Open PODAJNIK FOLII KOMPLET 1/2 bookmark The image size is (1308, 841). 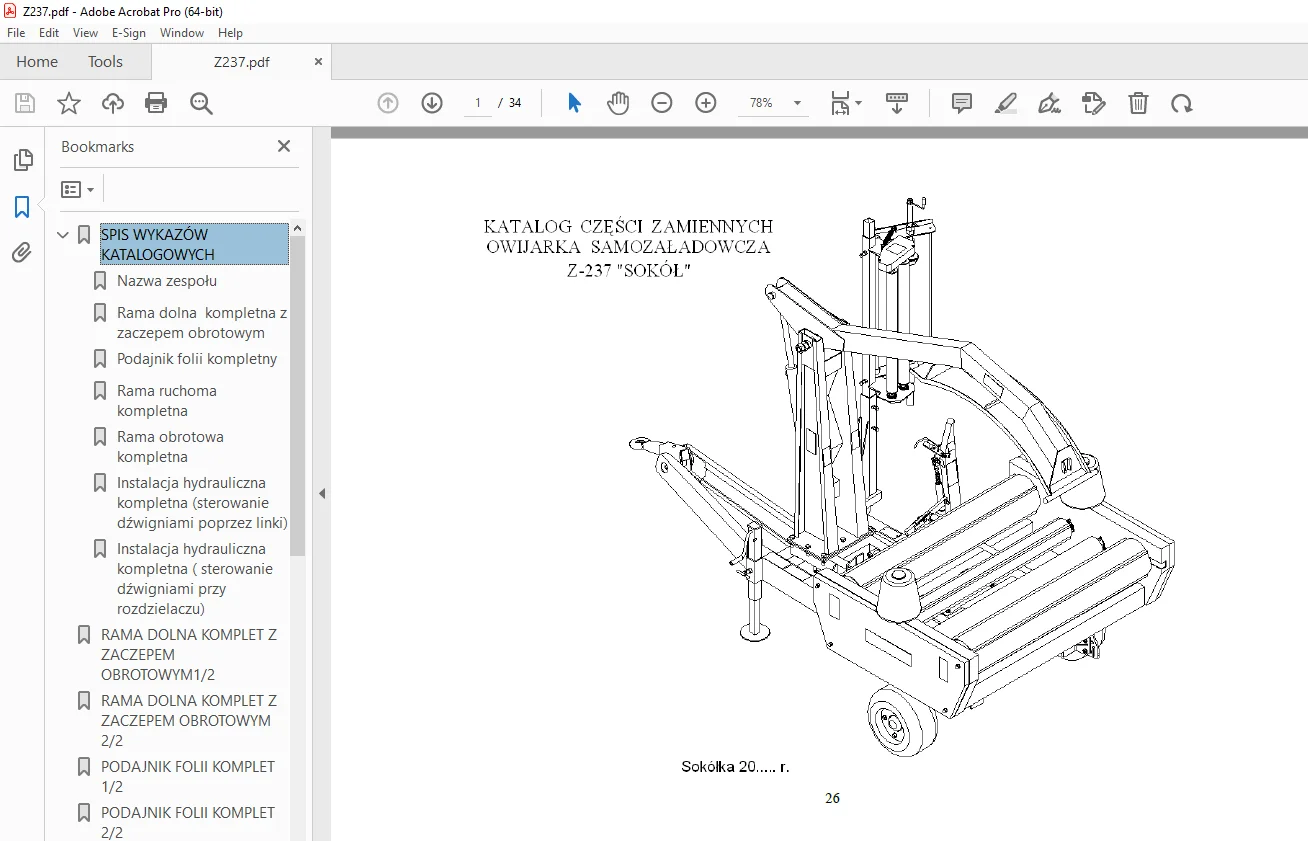point(188,777)
